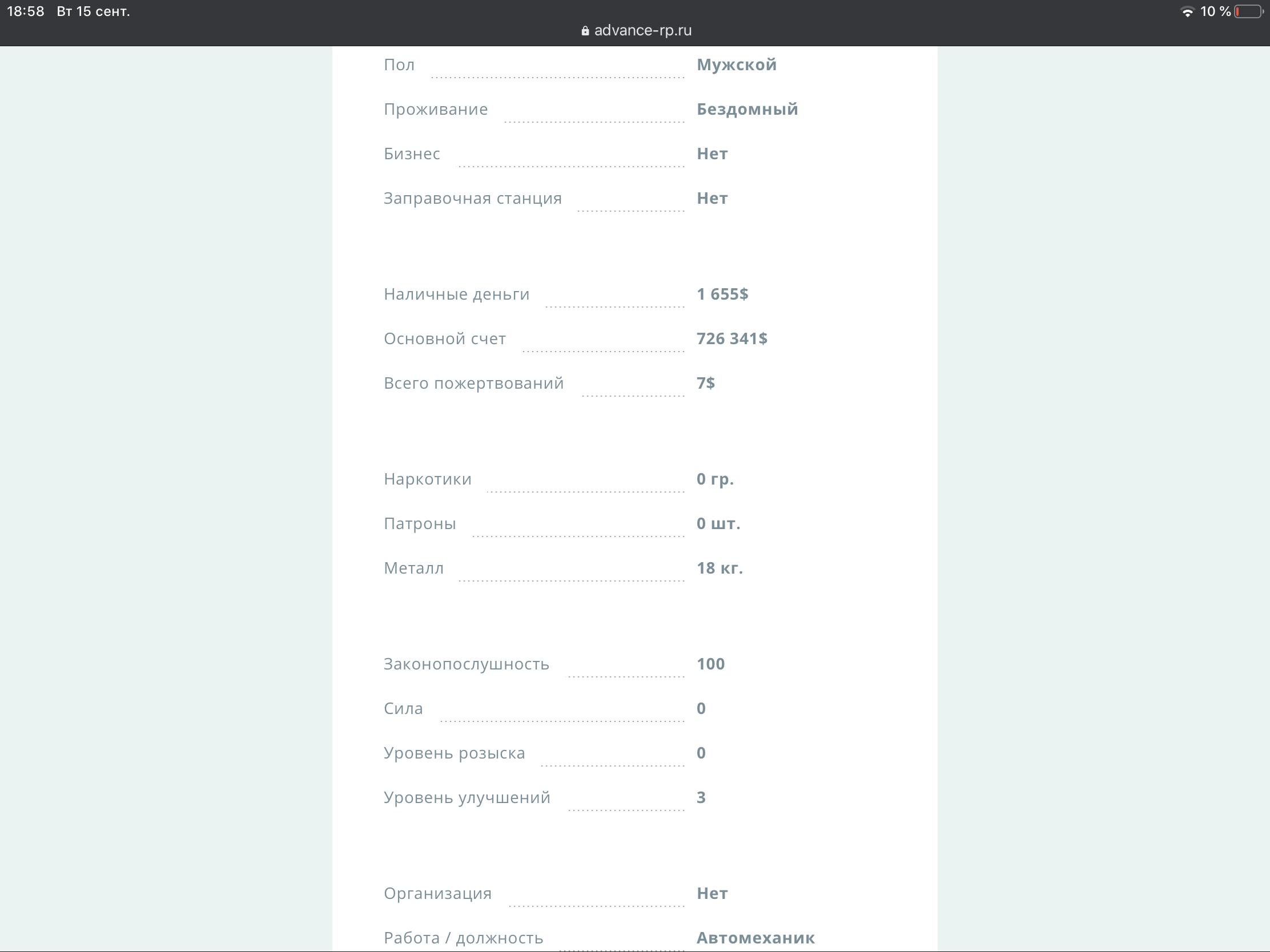Select the value 'Бездомный'
This screenshot has width=1270, height=952.
coord(747,109)
